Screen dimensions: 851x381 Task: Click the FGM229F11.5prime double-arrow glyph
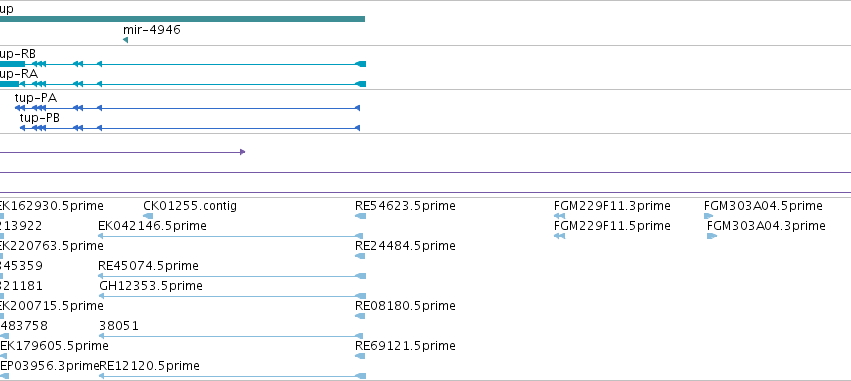click(x=560, y=236)
